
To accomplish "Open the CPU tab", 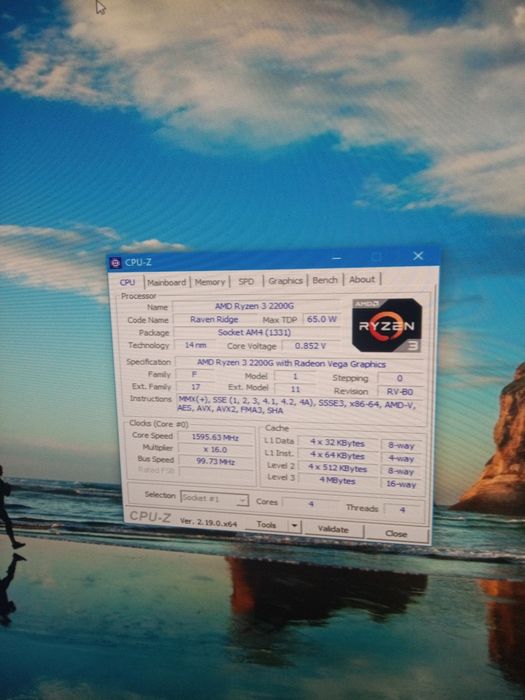I will tap(127, 282).
